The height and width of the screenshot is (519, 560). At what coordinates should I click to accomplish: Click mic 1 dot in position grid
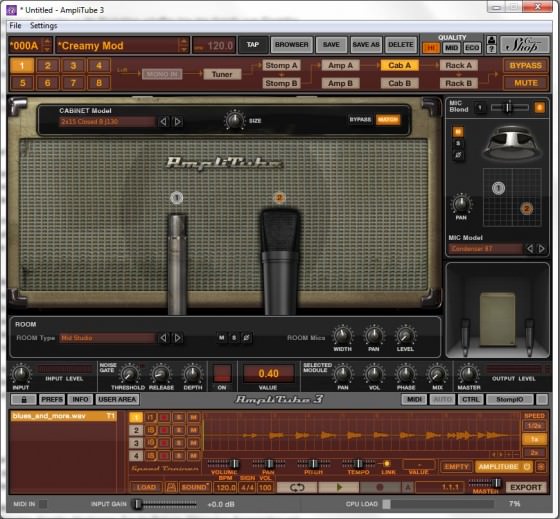[x=498, y=188]
